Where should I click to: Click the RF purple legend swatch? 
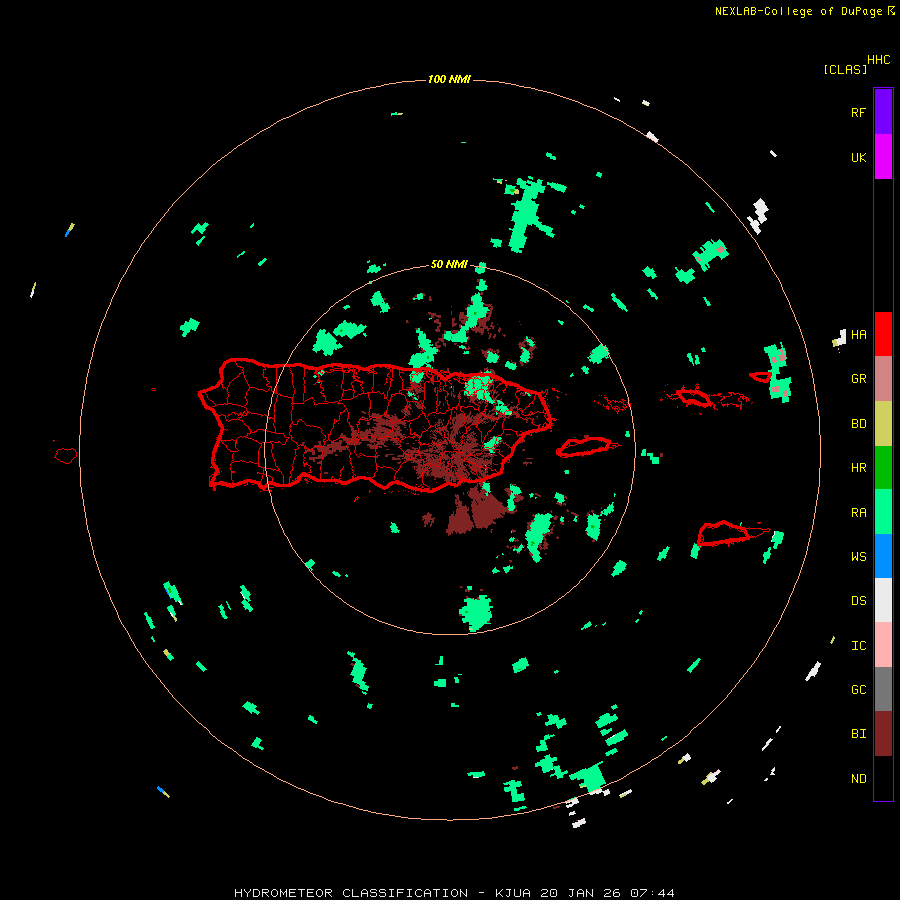click(883, 112)
